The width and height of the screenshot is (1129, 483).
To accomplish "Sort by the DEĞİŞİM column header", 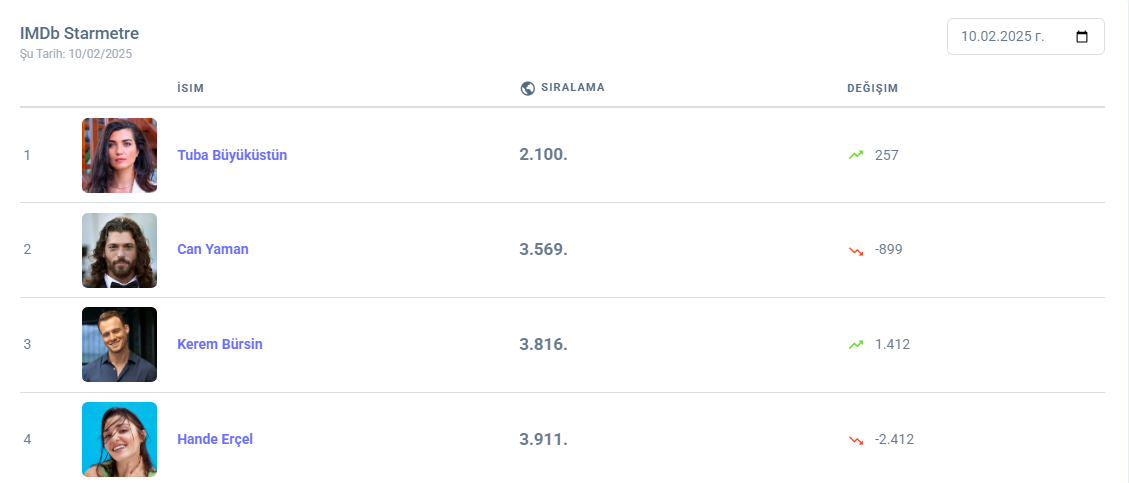I will 872,88.
